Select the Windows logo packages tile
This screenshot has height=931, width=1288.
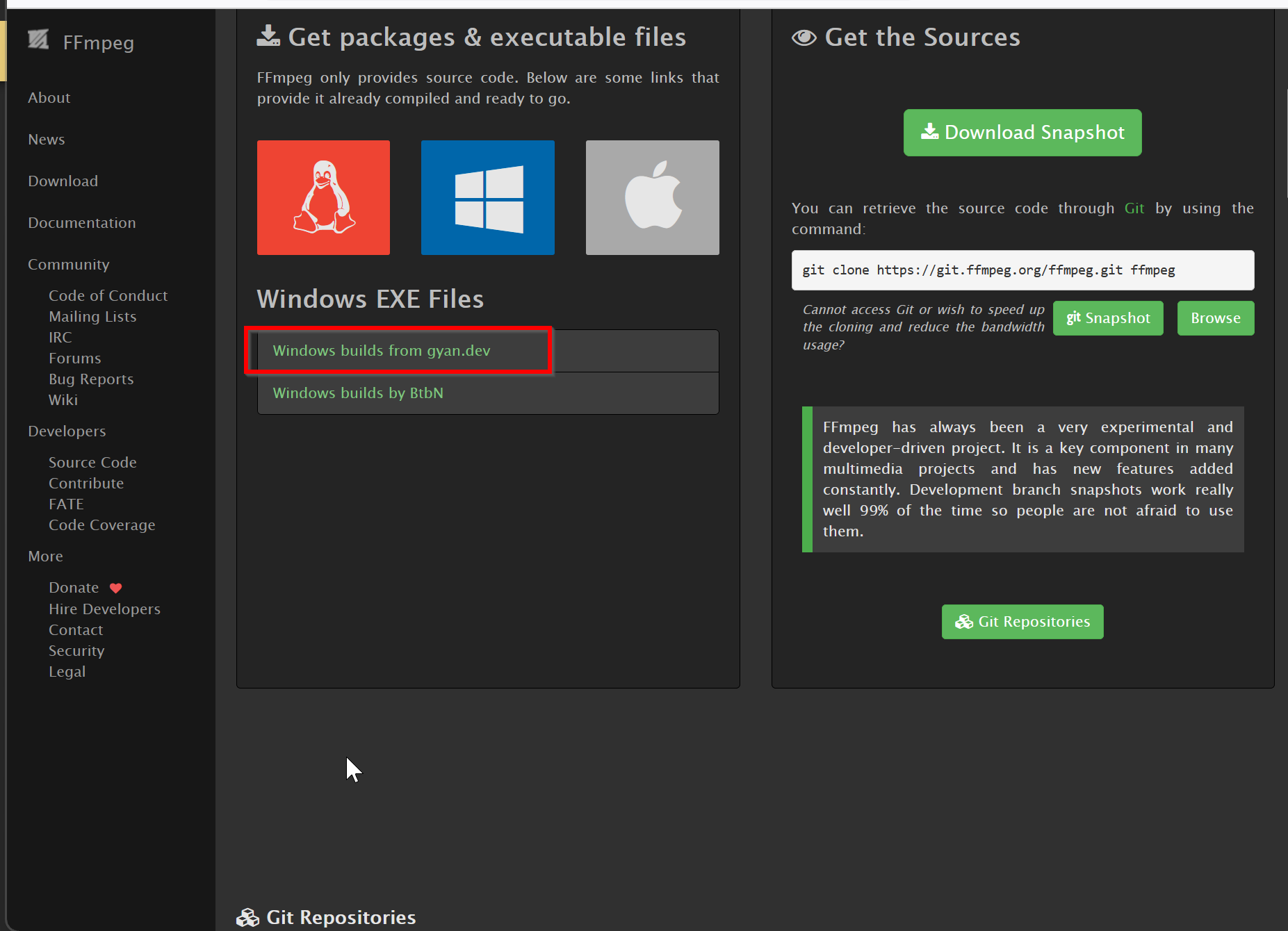click(488, 197)
